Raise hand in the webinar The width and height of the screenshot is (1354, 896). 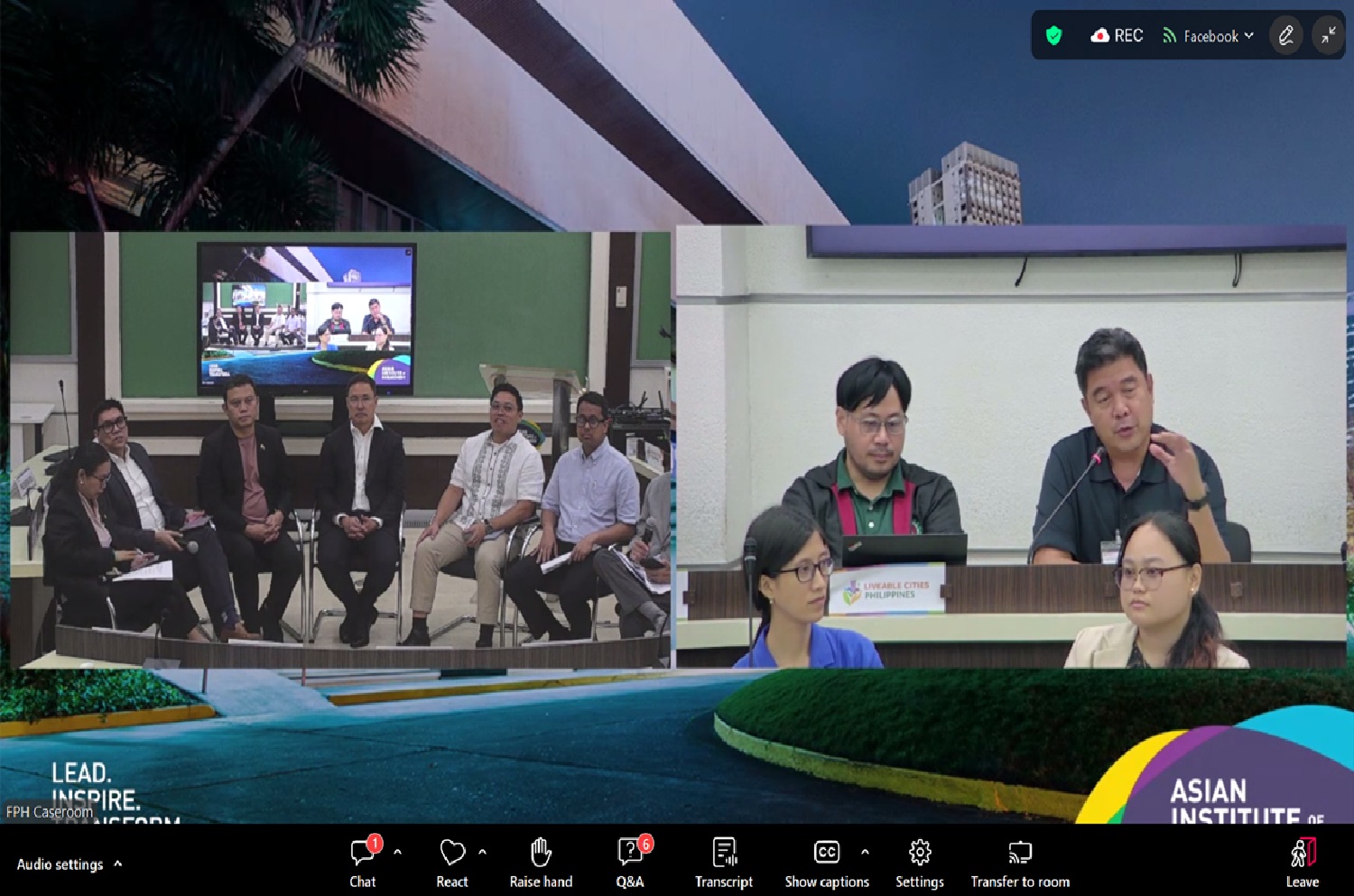(x=541, y=863)
